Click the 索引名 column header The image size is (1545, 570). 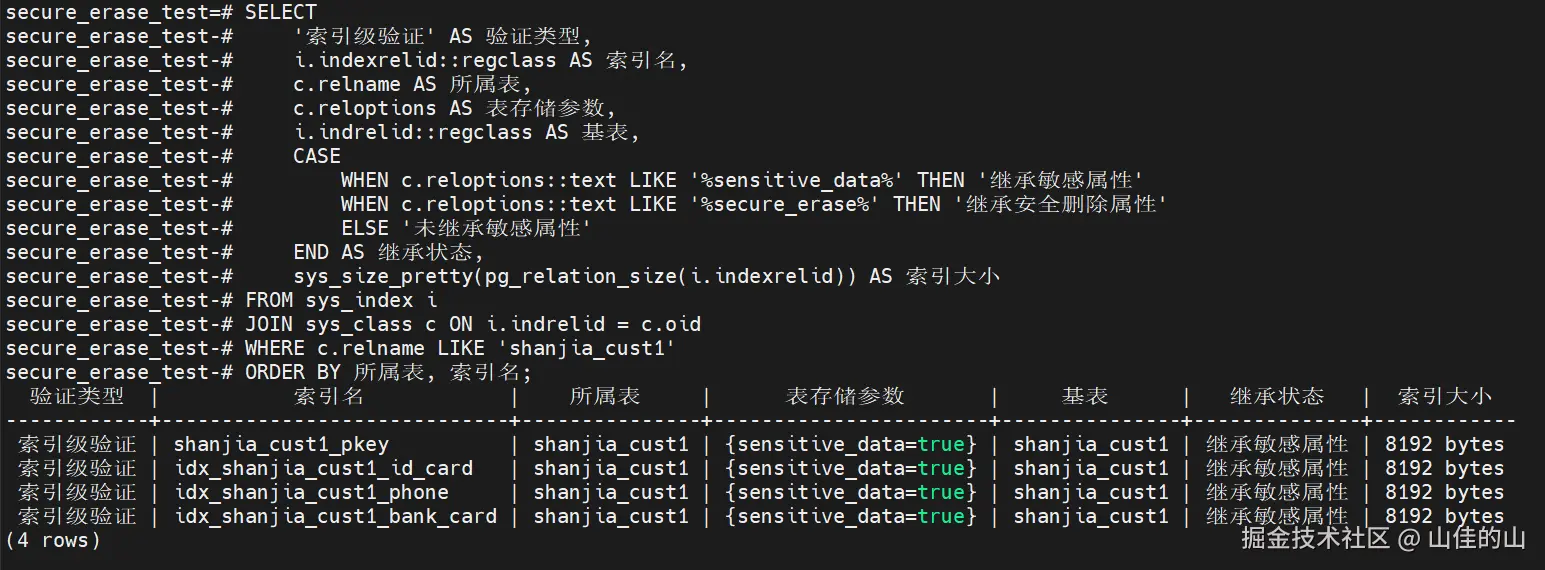tap(329, 396)
